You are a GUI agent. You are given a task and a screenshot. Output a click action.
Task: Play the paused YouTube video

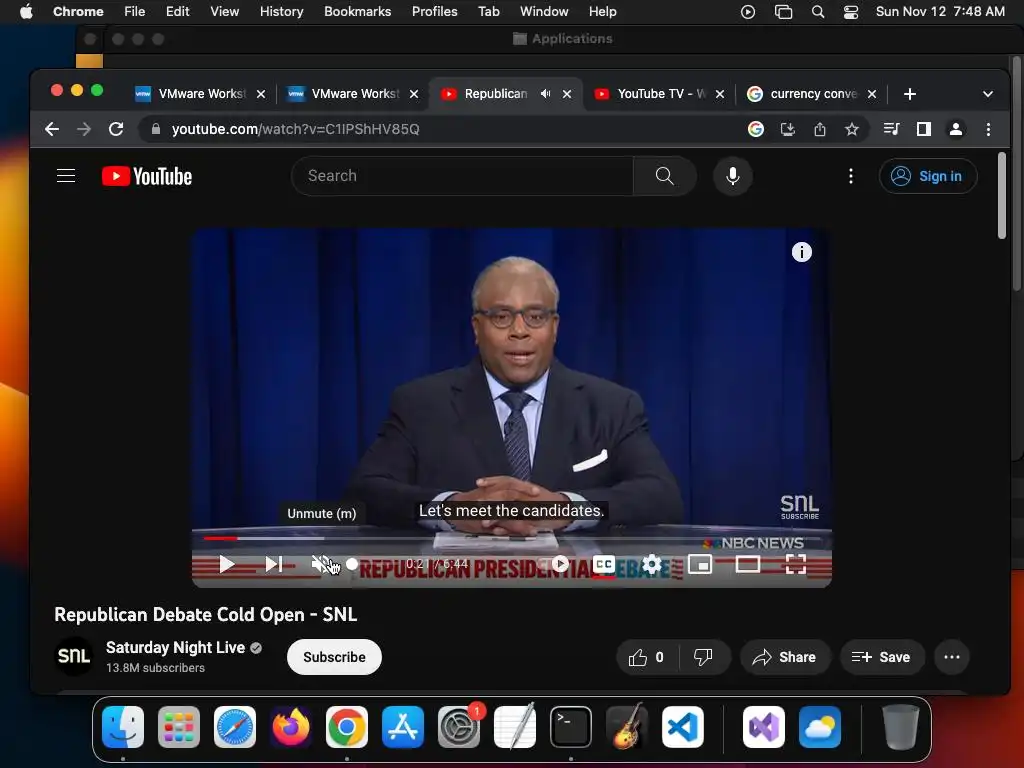click(x=226, y=564)
